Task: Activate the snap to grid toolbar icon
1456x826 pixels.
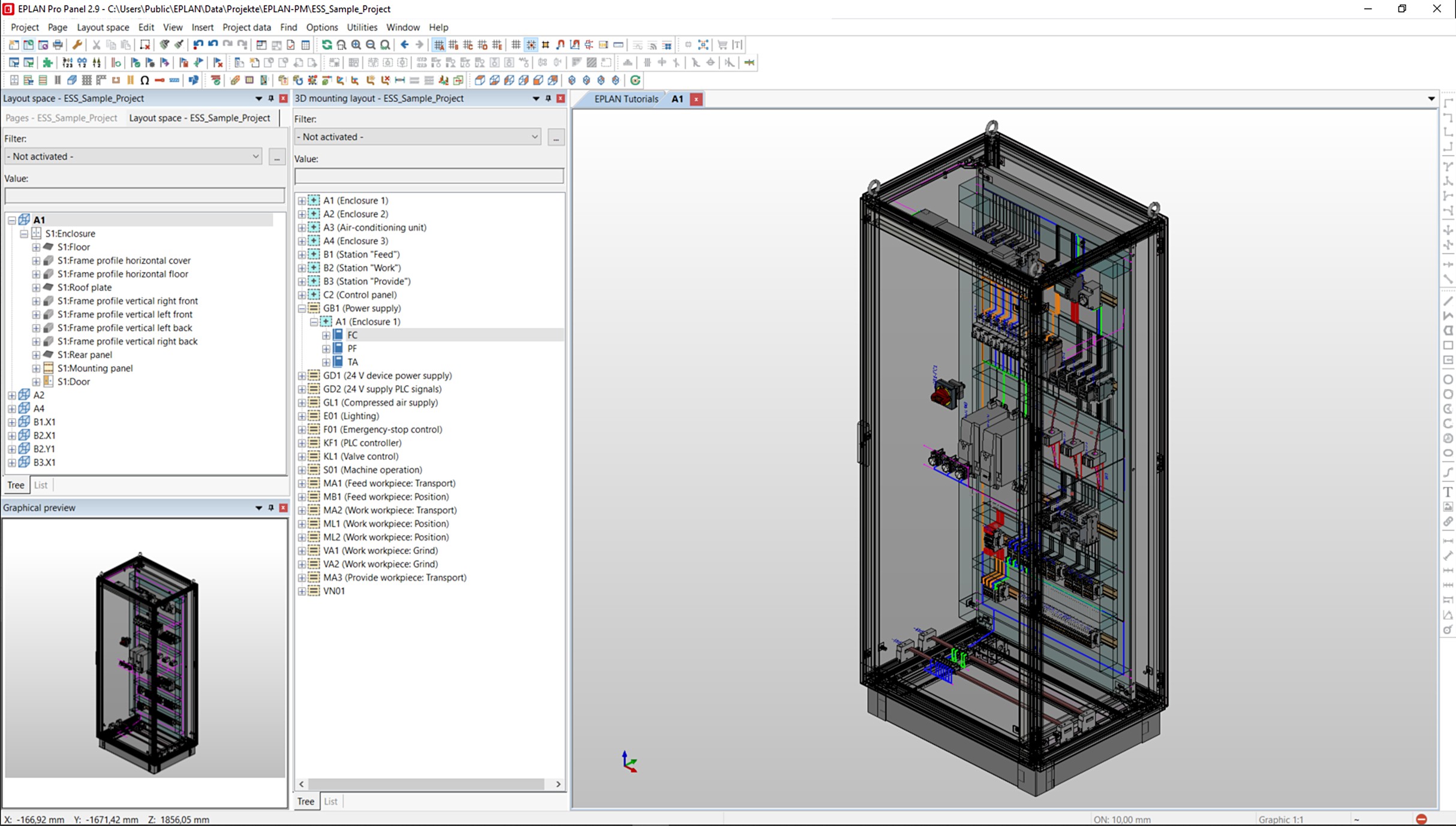Action: (531, 45)
